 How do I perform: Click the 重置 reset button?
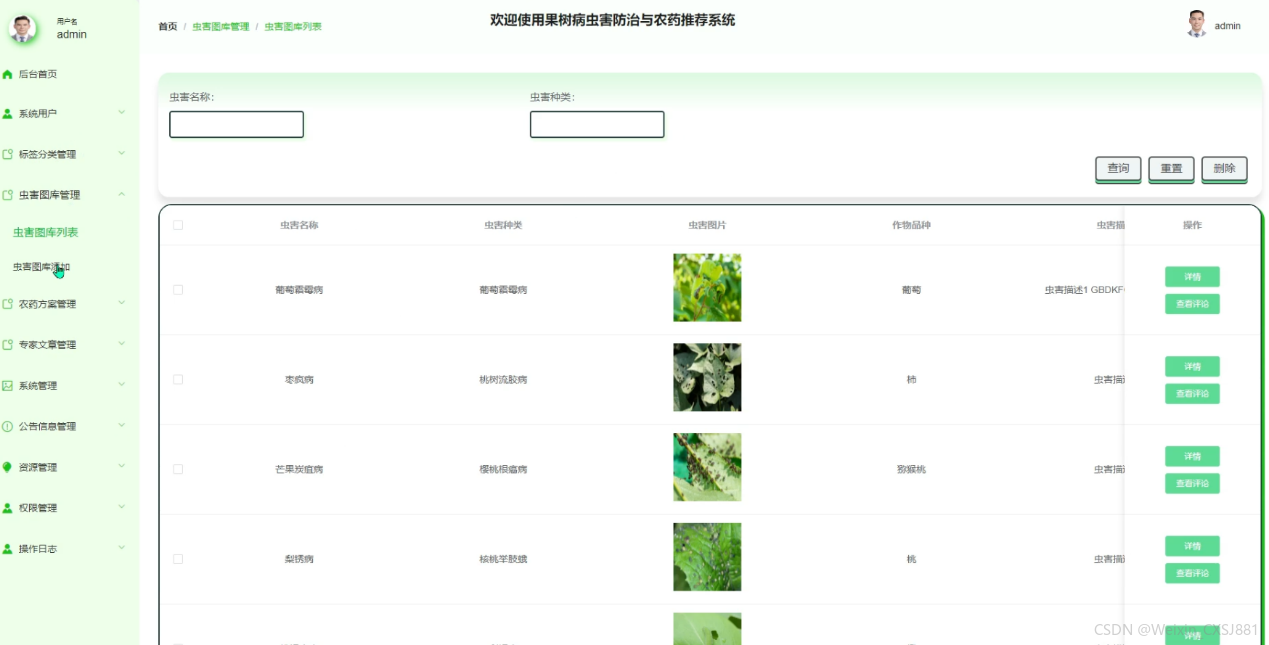pyautogui.click(x=1171, y=169)
